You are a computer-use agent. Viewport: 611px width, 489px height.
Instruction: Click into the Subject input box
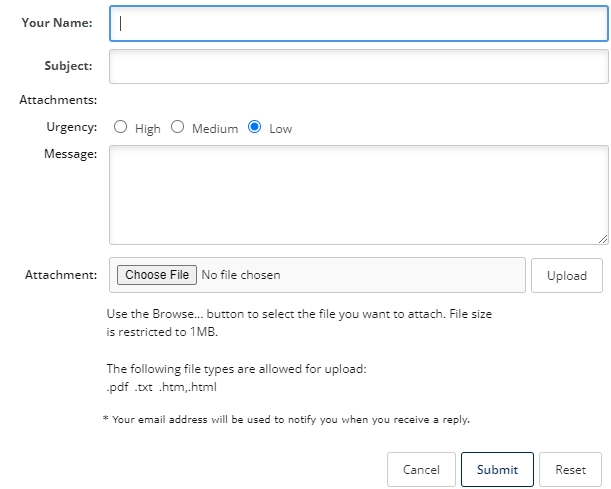[358, 66]
